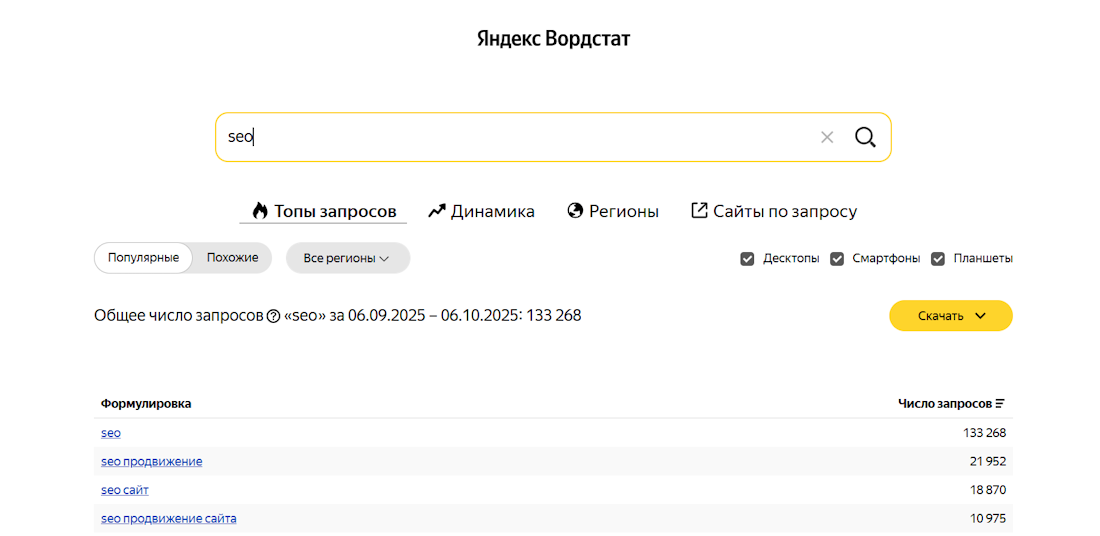
Task: Click the magnifying glass search icon
Action: tap(865, 137)
